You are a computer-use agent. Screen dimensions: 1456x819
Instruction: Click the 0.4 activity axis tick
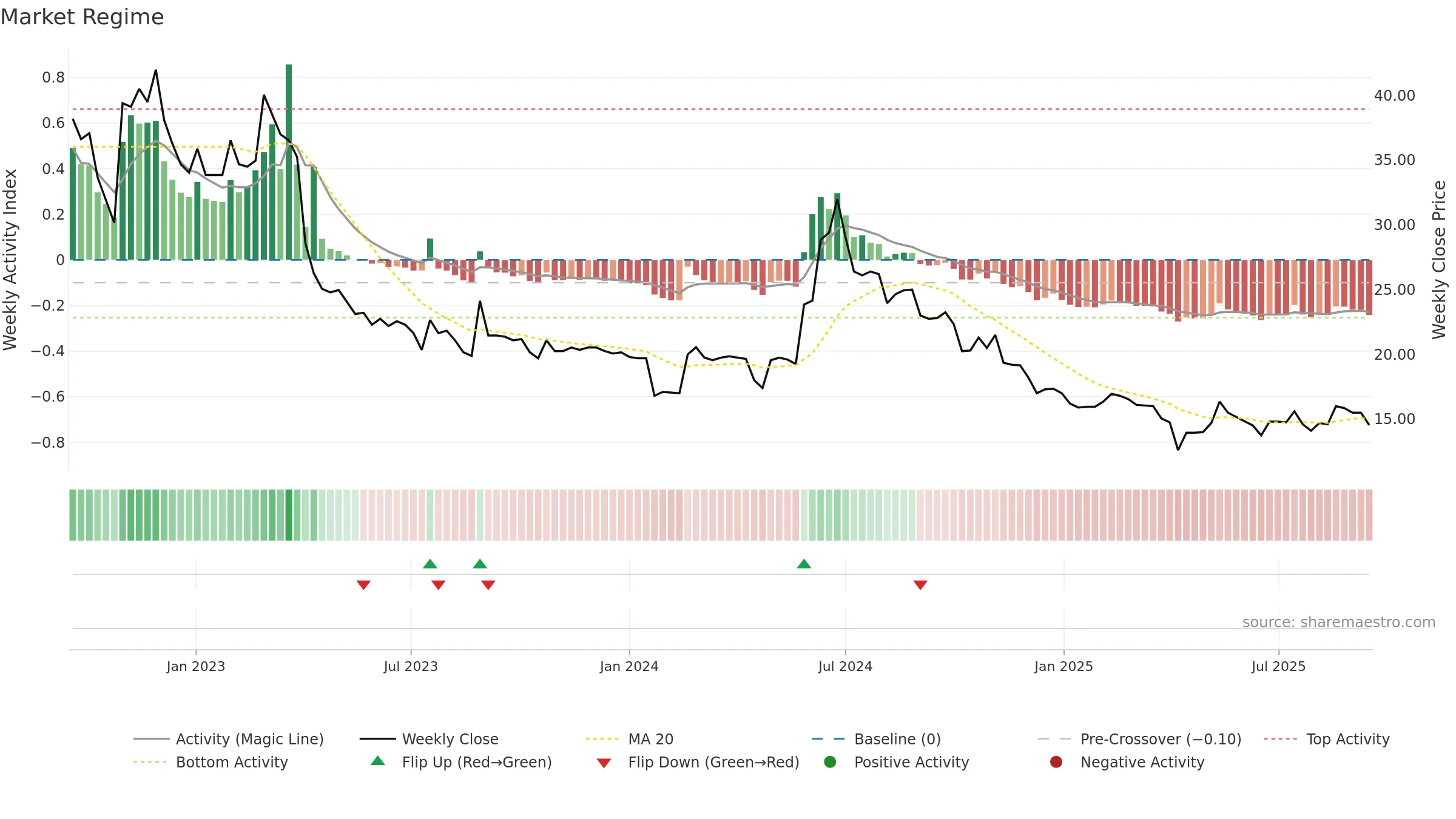(x=53, y=169)
